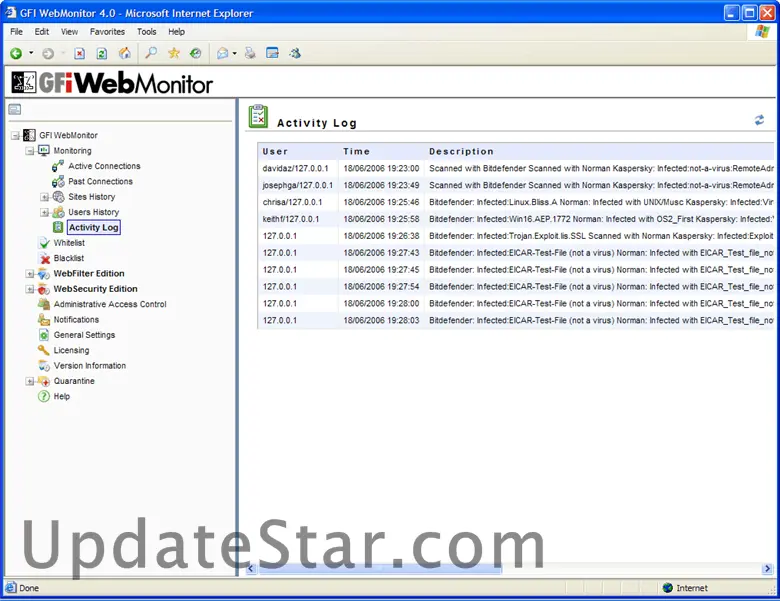Image resolution: width=780 pixels, height=601 pixels.
Task: Click the Users History icon
Action: pyautogui.click(x=59, y=212)
